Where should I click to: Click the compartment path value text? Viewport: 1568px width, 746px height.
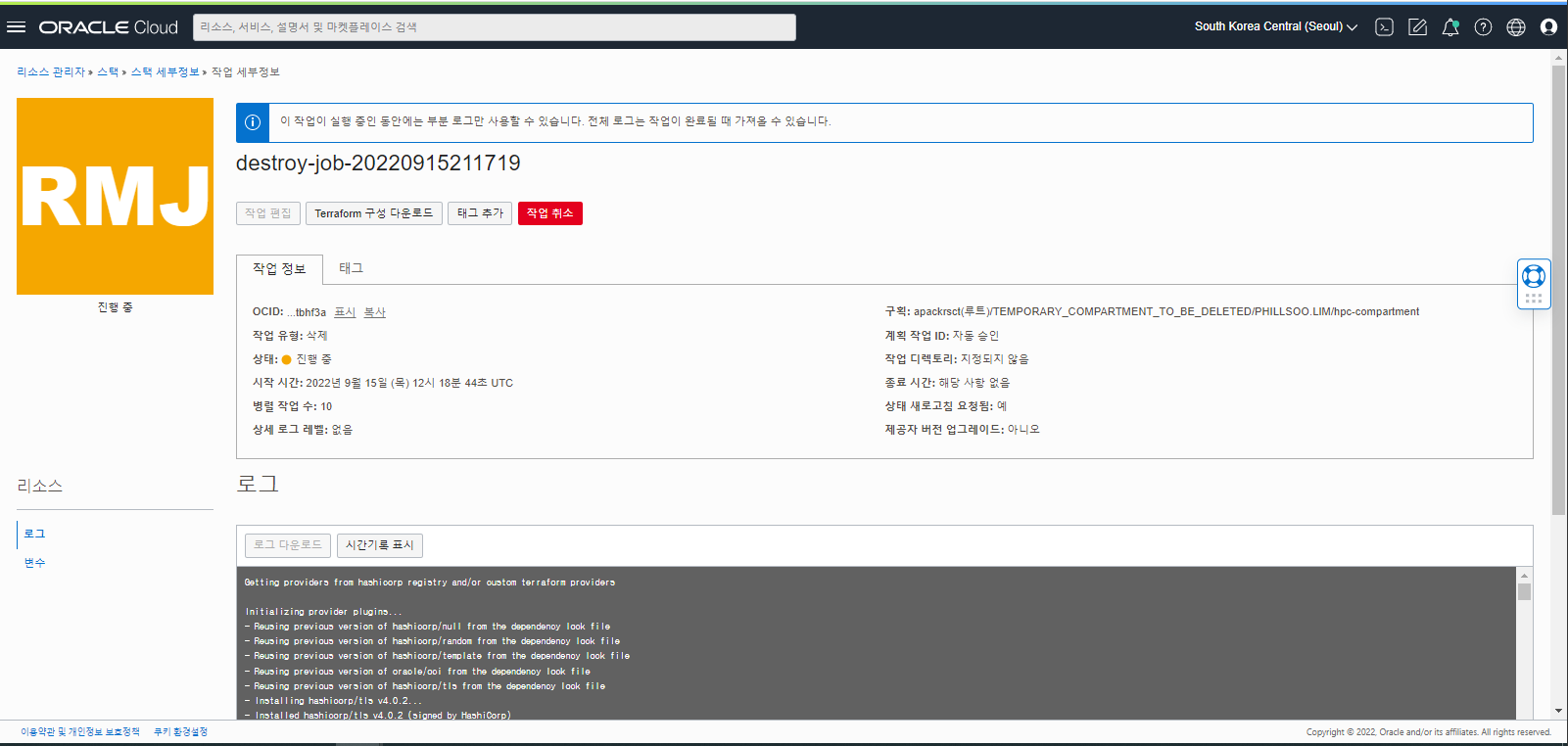[1166, 312]
